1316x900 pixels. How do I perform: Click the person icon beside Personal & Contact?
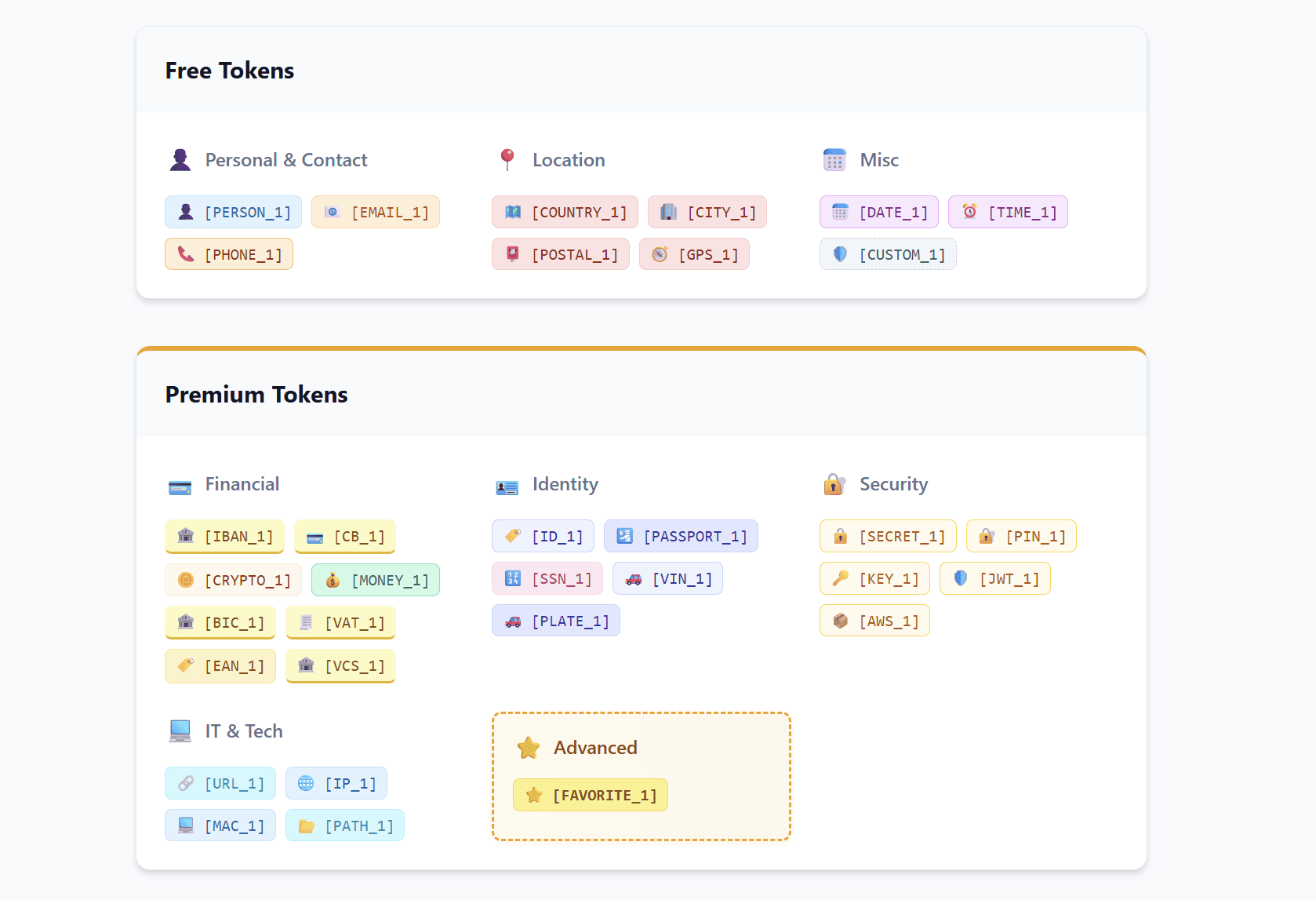pos(180,159)
